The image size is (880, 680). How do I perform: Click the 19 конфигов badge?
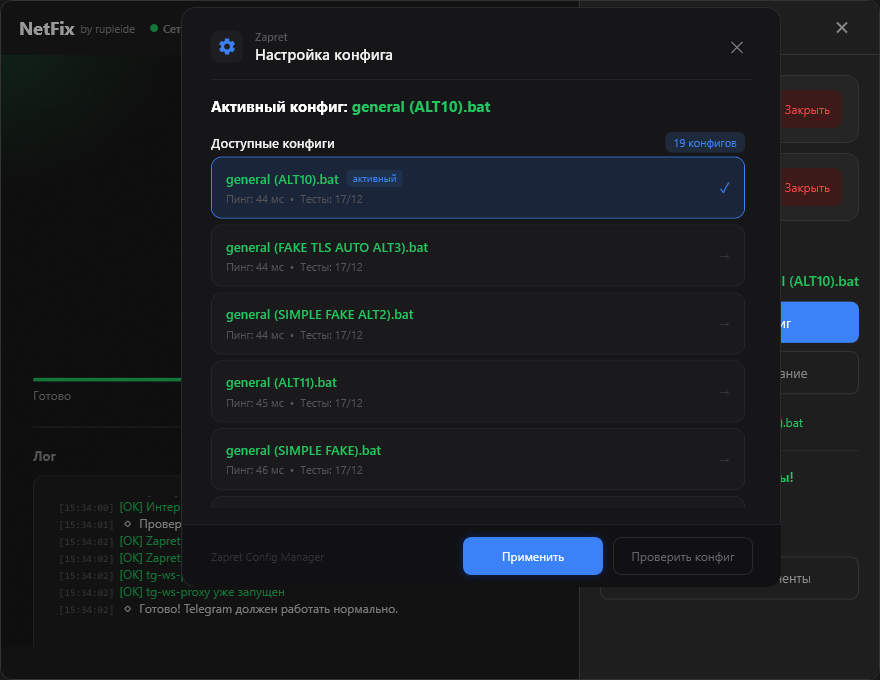tap(705, 143)
